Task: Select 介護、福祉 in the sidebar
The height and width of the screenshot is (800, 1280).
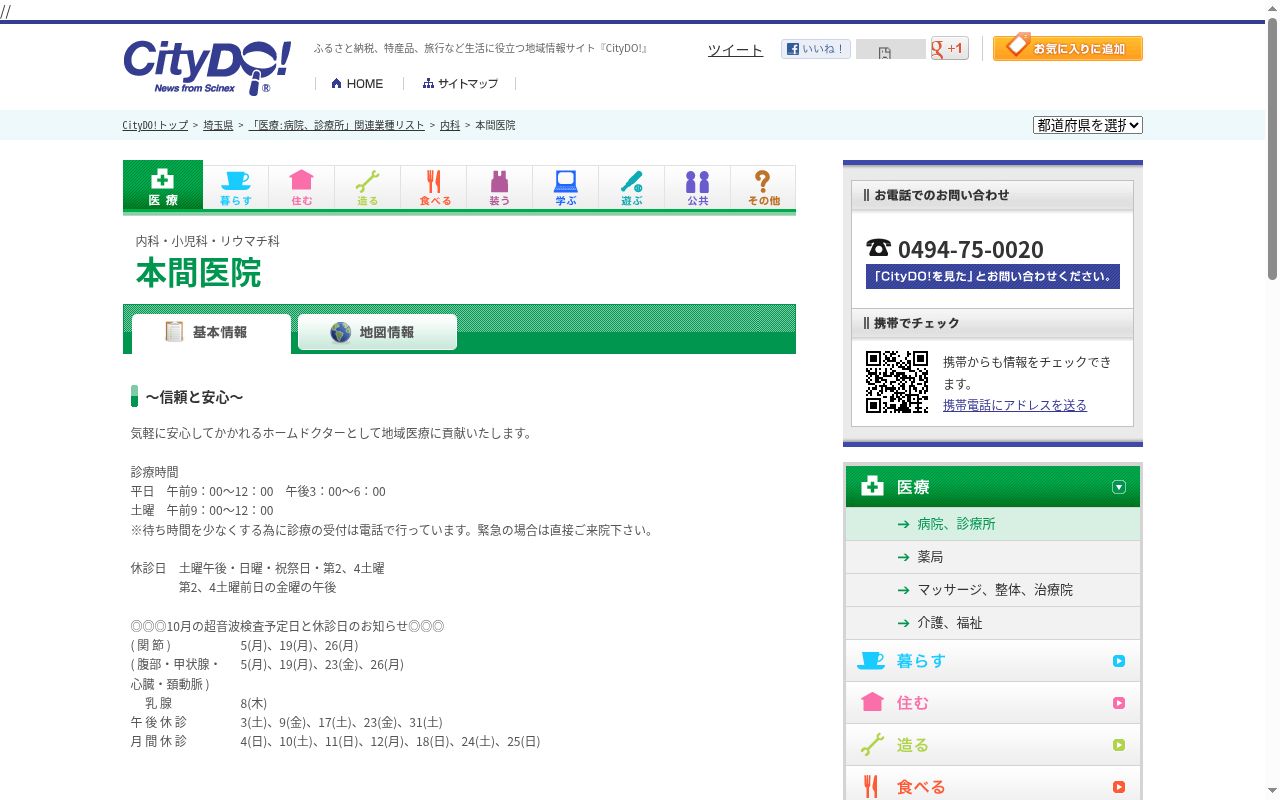Action: pos(993,623)
